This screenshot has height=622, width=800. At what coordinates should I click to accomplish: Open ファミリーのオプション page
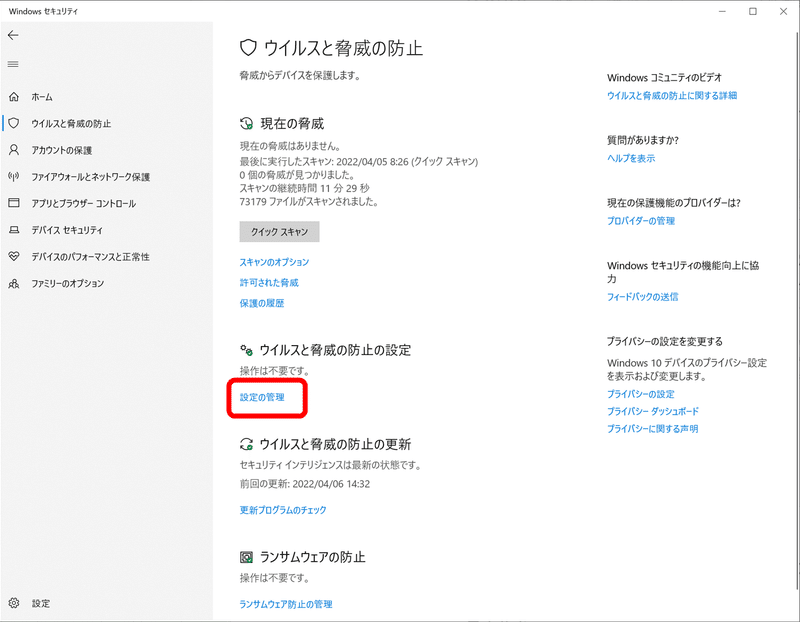pyautogui.click(x=68, y=283)
